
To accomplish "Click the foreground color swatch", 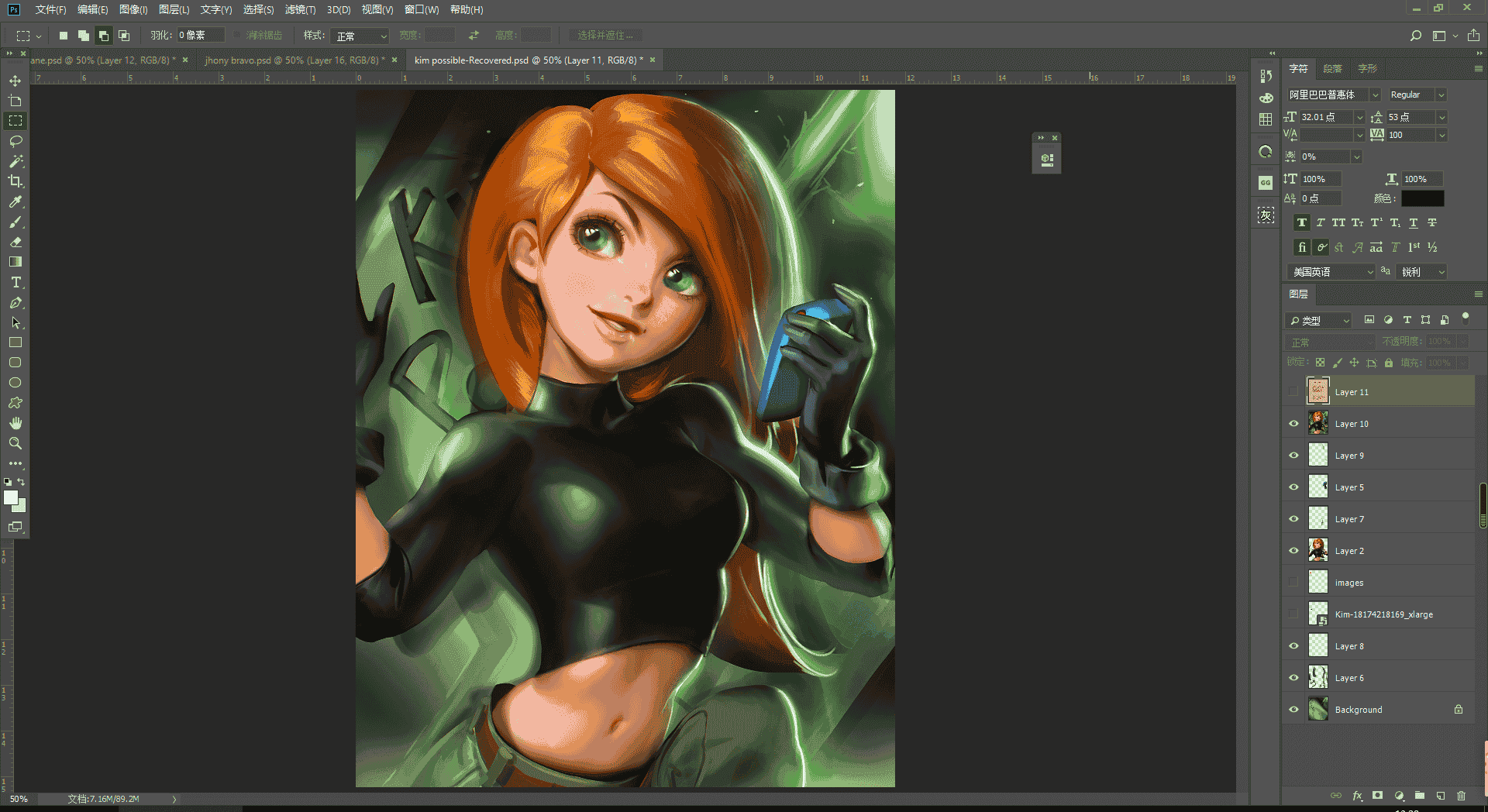I will [11, 498].
